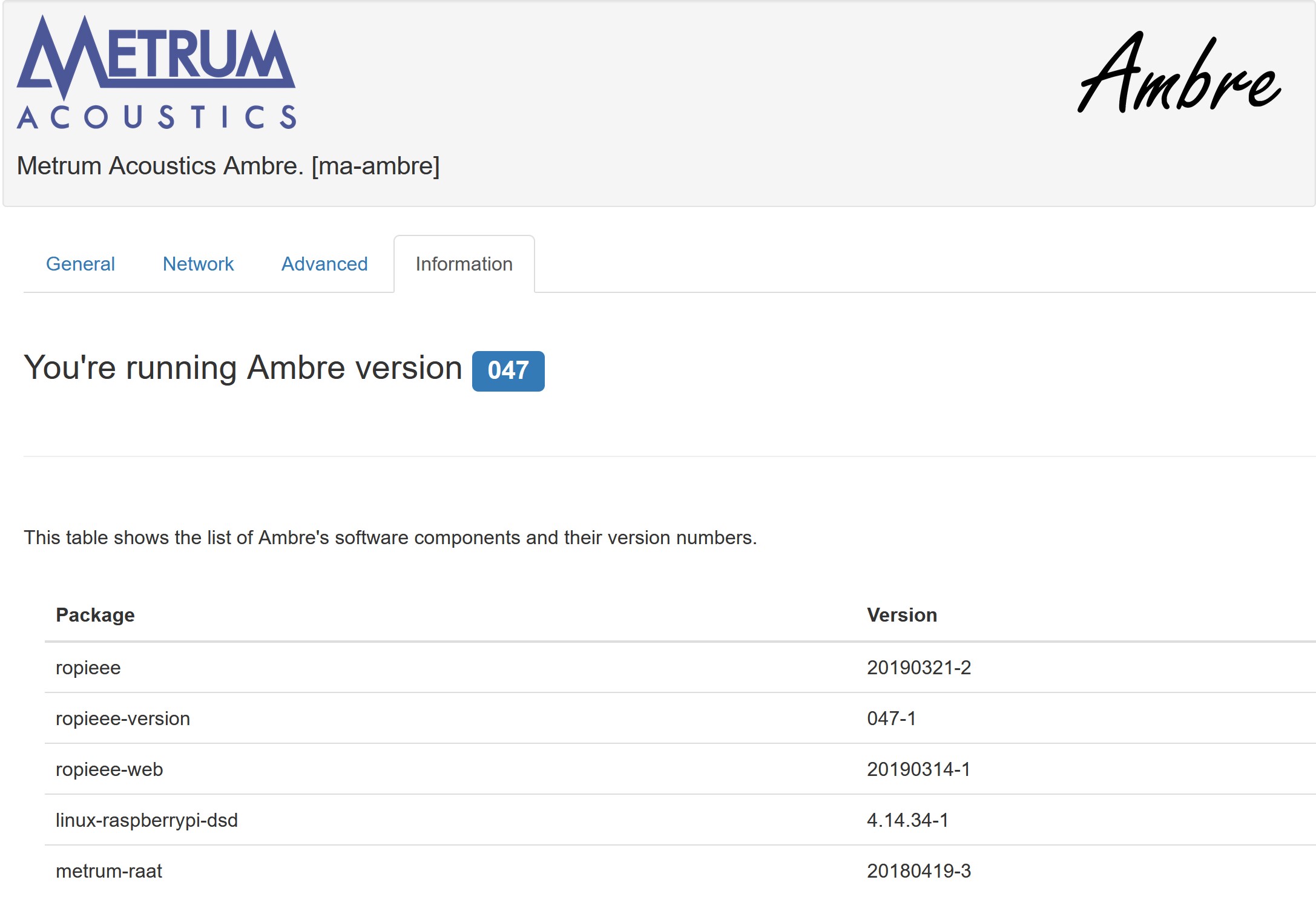1316x897 pixels.
Task: Select the version value 4.14.34-1
Action: click(908, 820)
